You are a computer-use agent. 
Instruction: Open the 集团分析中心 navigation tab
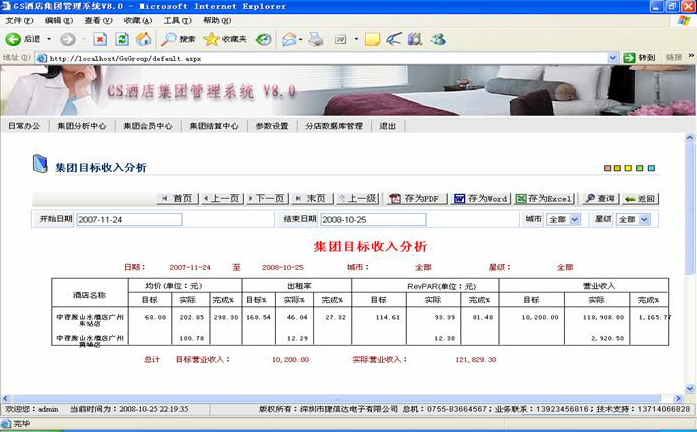coord(82,126)
